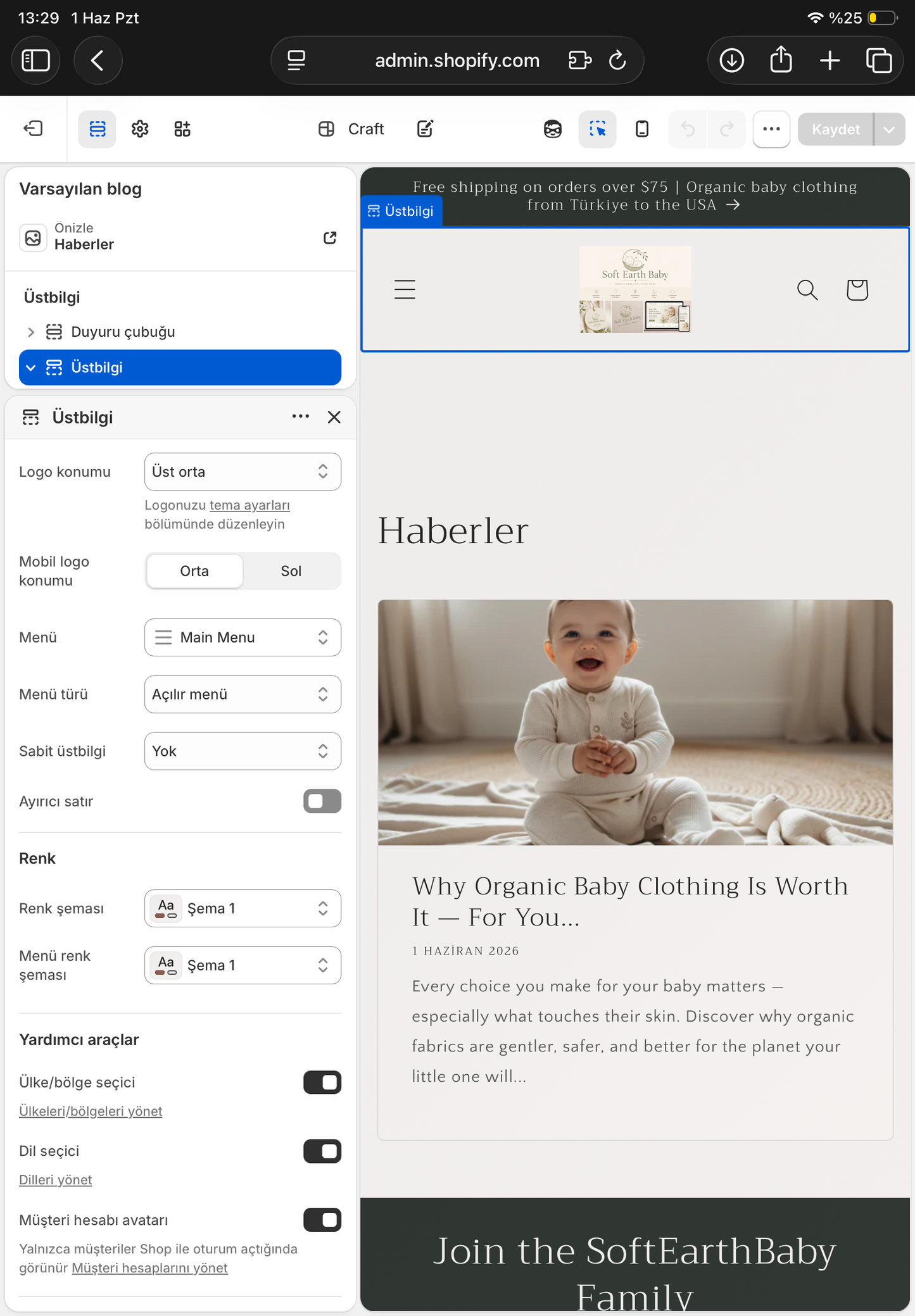This screenshot has width=915, height=1316.
Task: Select the highlighted Üstbilgi tree item
Action: pos(180,368)
